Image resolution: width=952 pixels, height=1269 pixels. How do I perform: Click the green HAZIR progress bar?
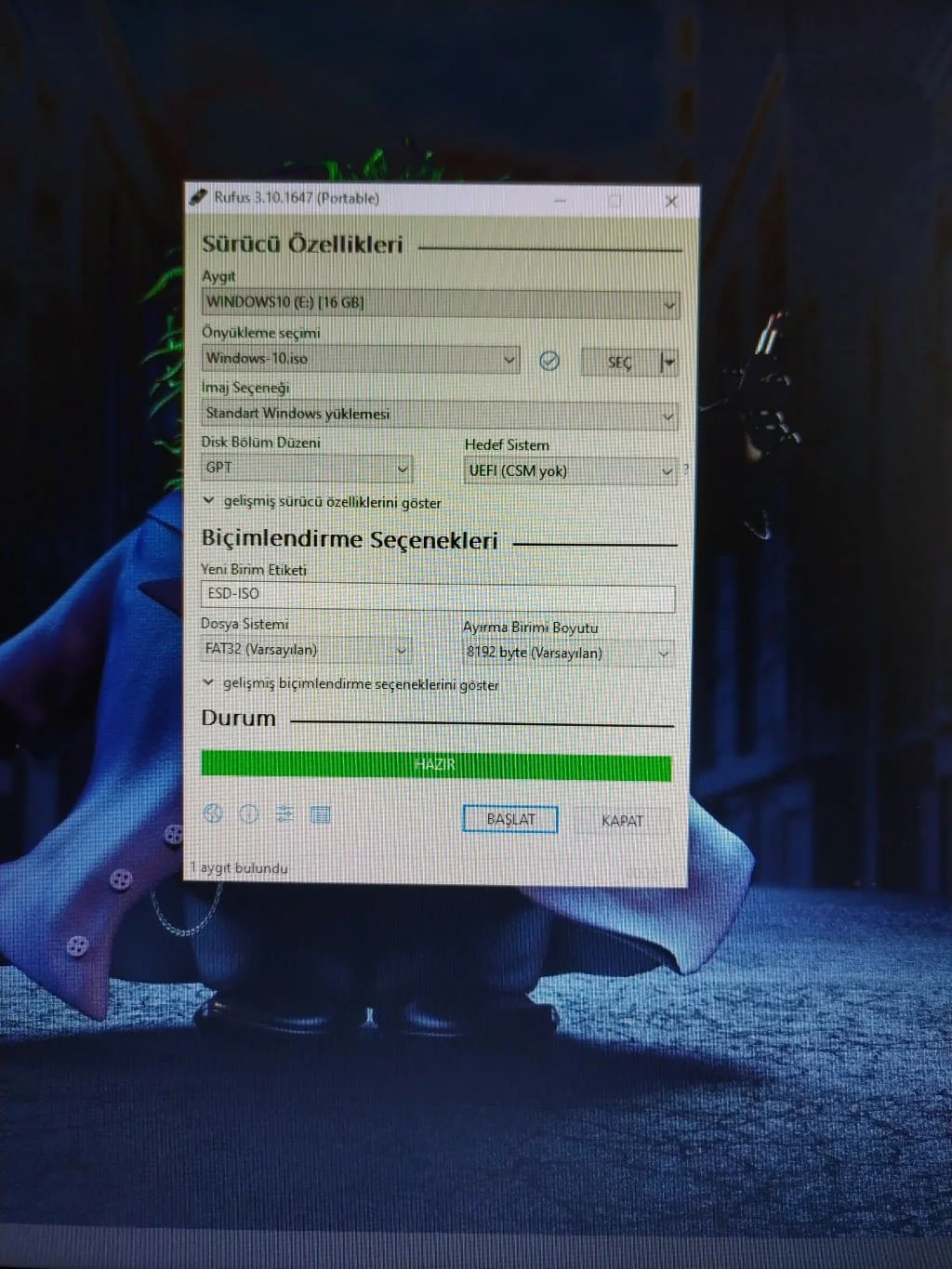pyautogui.click(x=436, y=765)
